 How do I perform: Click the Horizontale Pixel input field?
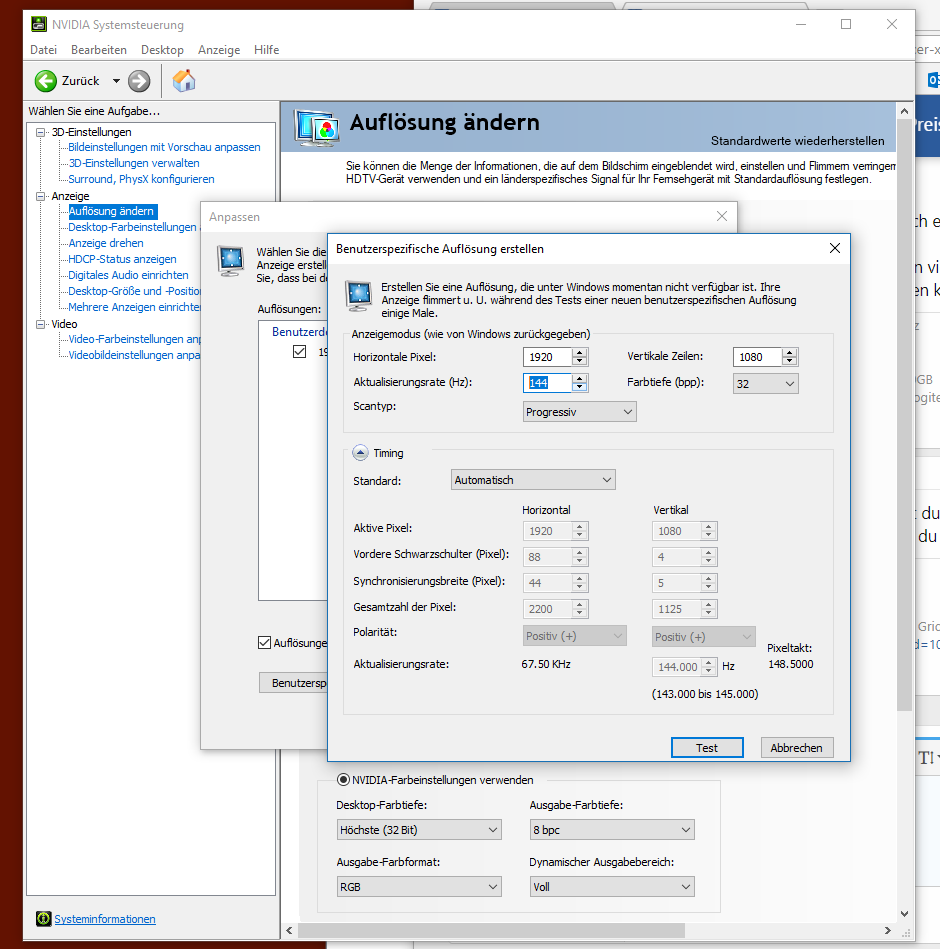tap(547, 357)
